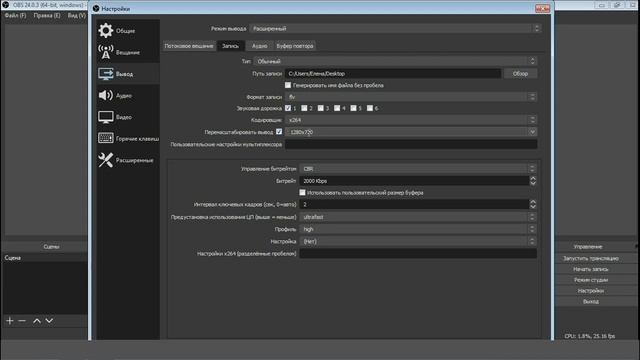The image size is (640, 360).
Task: Decrease the bitrate with the stepper down arrow
Action: pyautogui.click(x=533, y=183)
